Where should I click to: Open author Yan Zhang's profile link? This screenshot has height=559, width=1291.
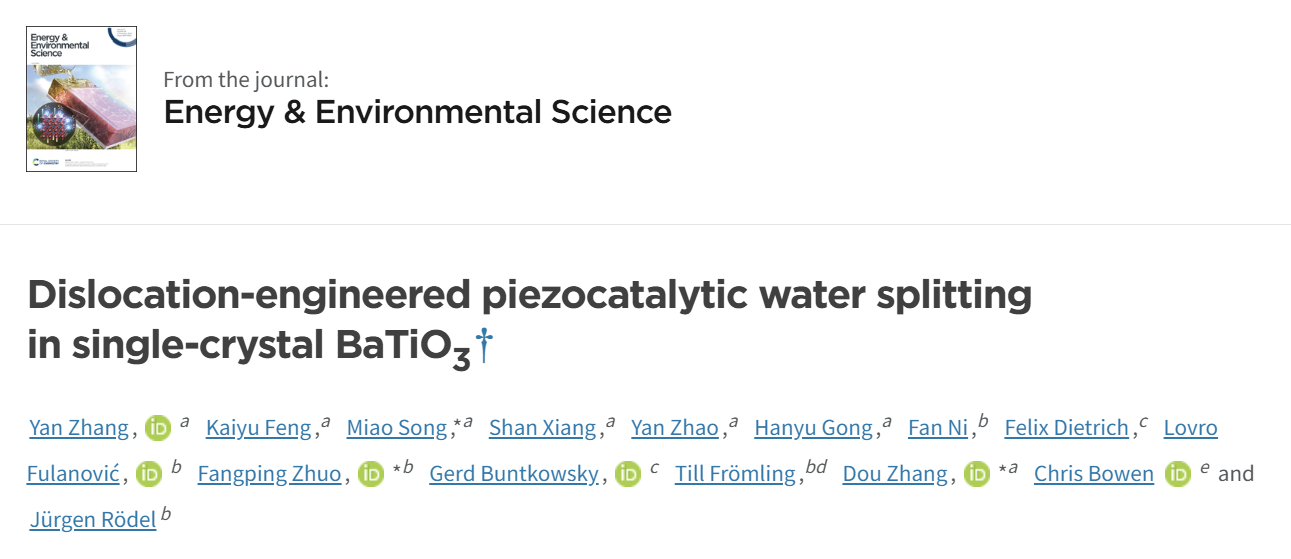coord(79,428)
